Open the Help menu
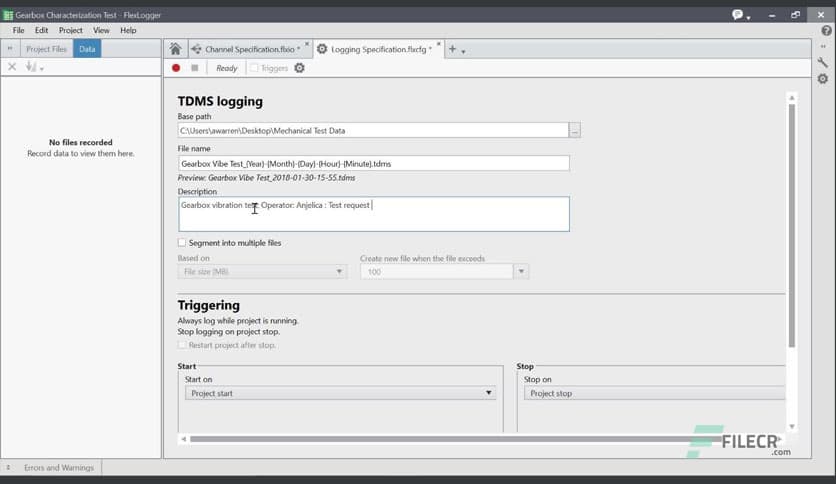The height and width of the screenshot is (484, 836). 128,30
